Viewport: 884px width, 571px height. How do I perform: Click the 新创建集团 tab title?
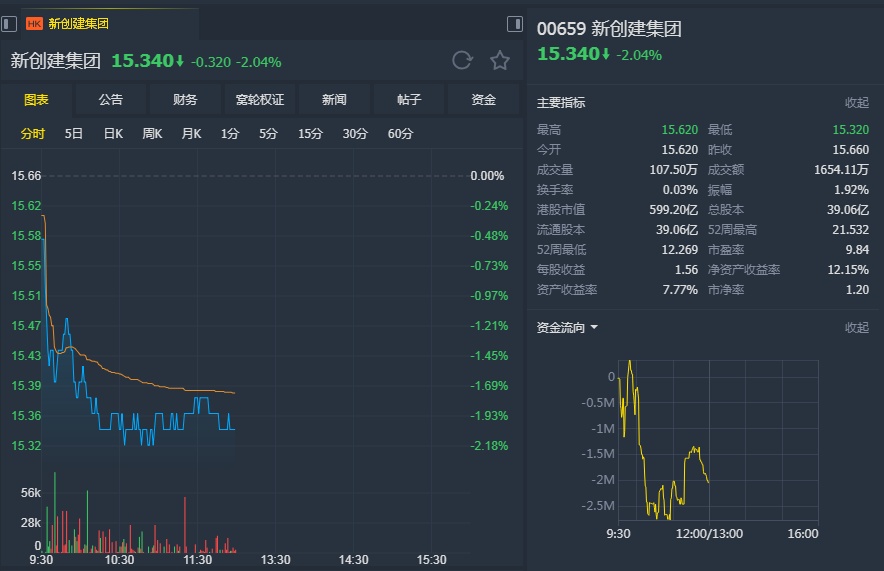[78, 24]
